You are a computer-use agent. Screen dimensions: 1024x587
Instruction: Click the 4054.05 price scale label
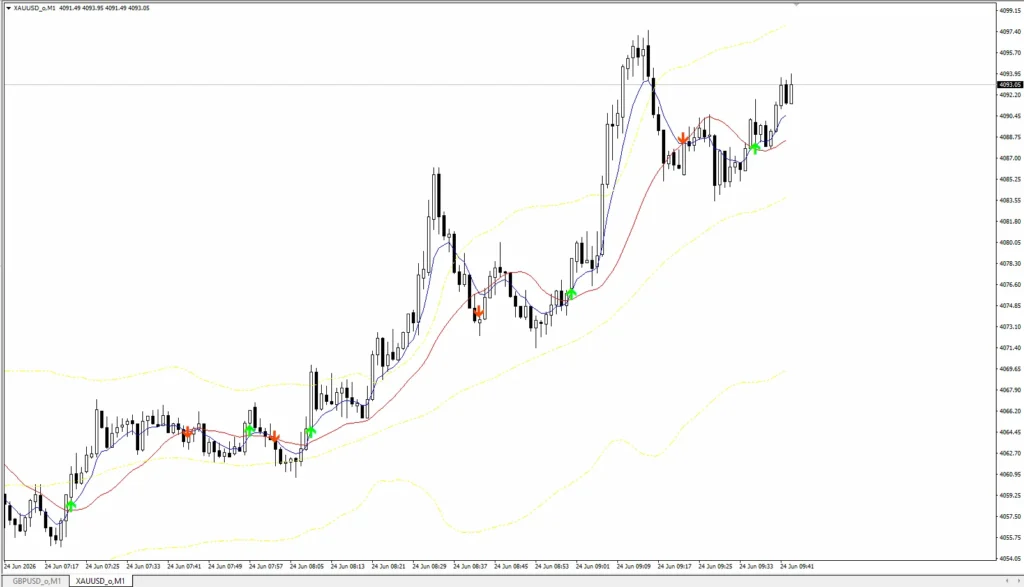(x=1010, y=559)
